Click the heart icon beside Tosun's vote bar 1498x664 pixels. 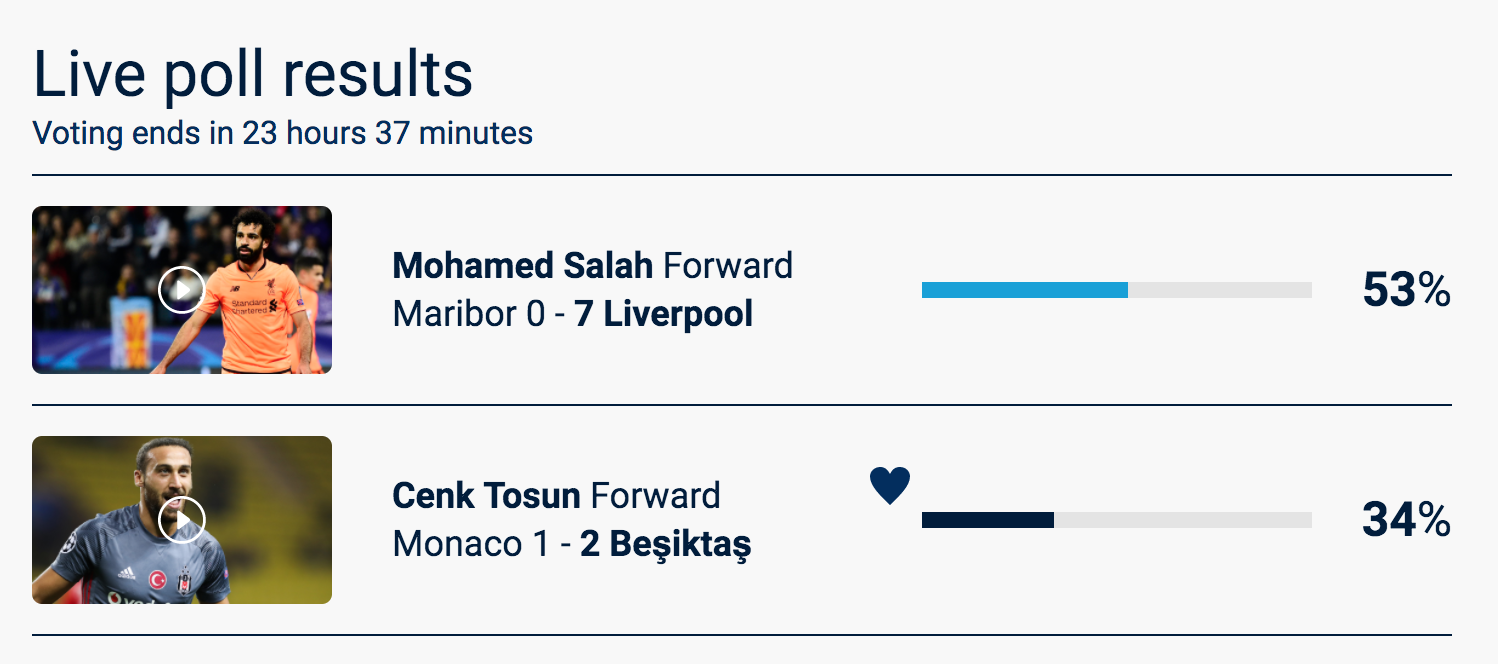coord(890,486)
